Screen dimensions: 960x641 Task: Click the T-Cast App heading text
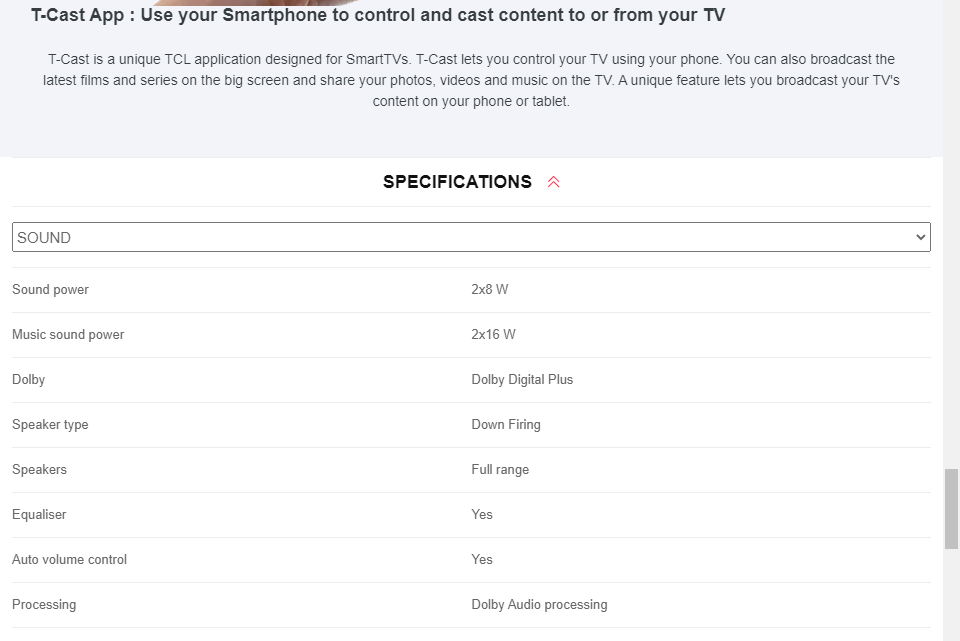click(x=378, y=15)
